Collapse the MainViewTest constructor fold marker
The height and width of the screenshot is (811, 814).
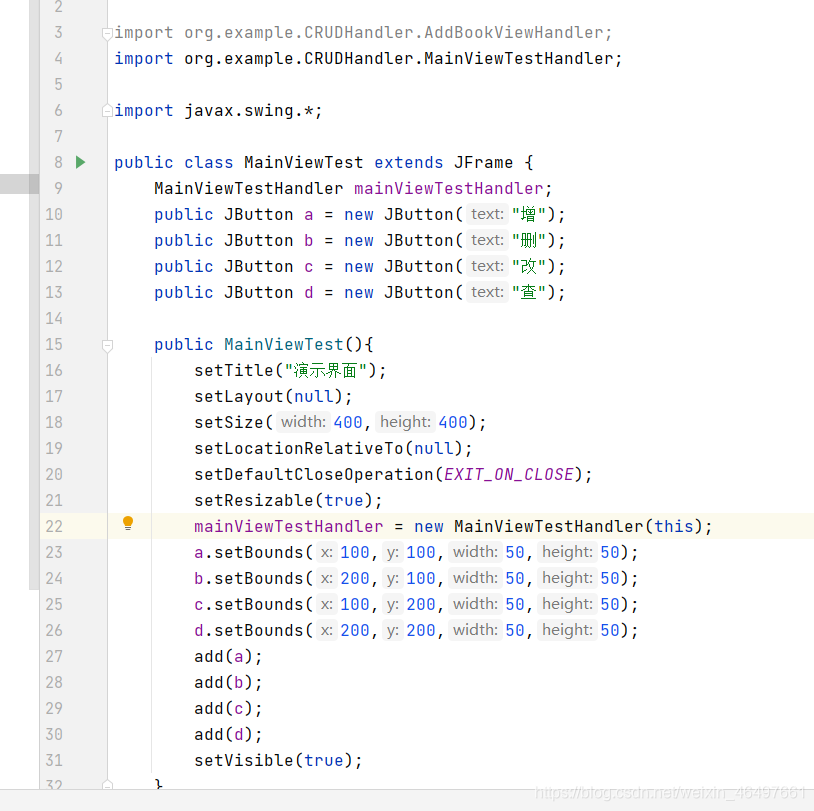click(x=107, y=345)
